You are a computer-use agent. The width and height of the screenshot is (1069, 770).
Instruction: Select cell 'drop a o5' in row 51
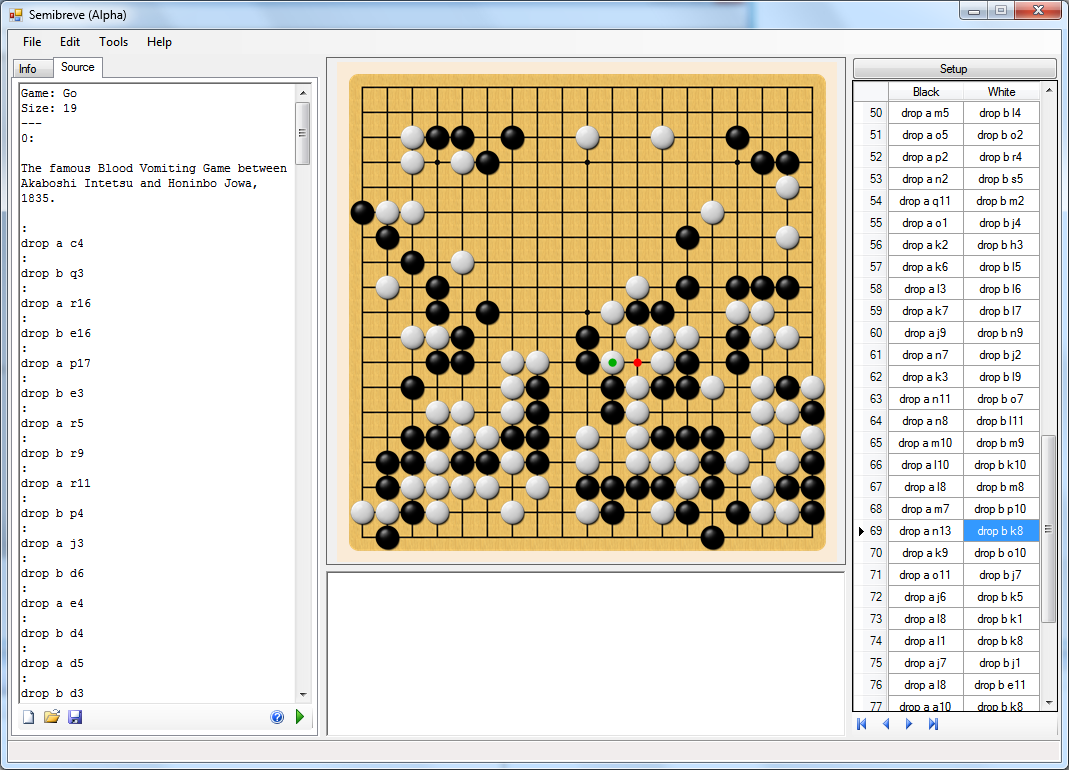pos(925,135)
